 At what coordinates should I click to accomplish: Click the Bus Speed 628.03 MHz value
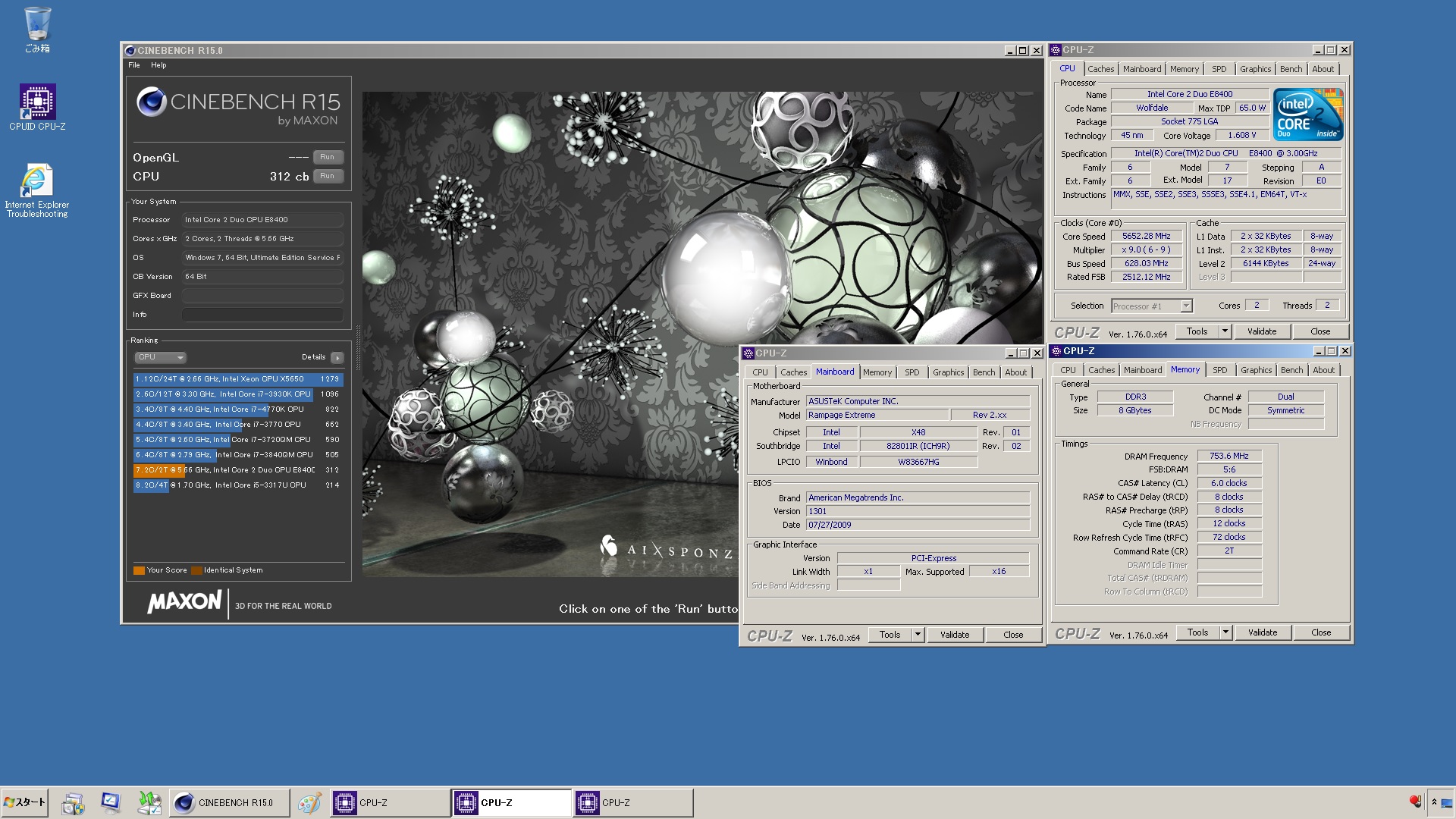[1146, 264]
